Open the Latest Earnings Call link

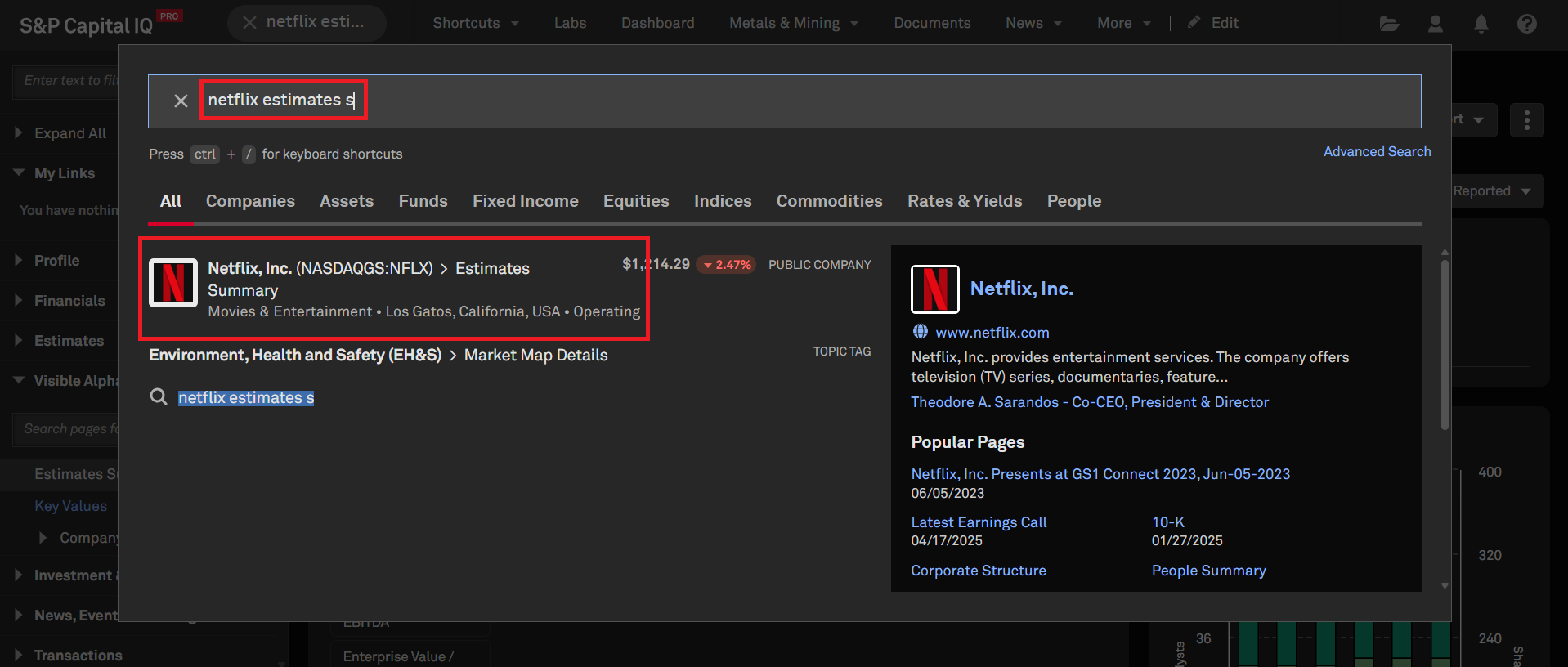pyautogui.click(x=979, y=522)
